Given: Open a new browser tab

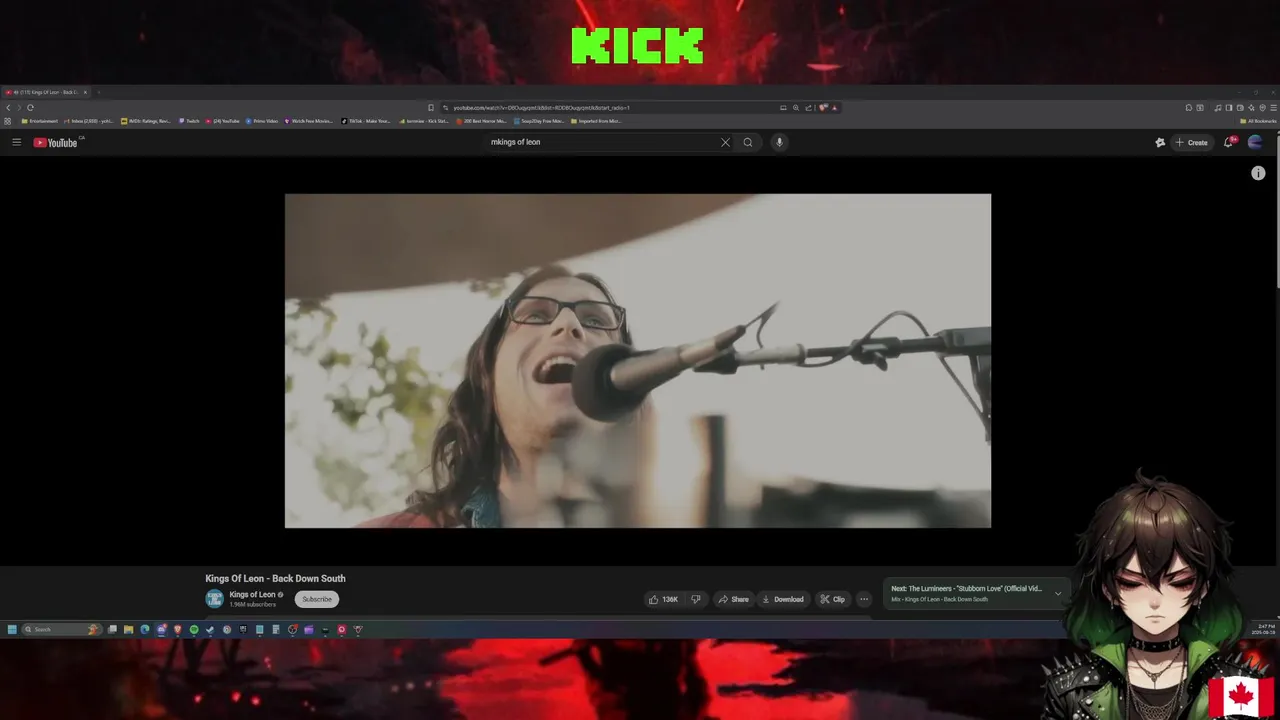Looking at the screenshot, I should coord(98,92).
